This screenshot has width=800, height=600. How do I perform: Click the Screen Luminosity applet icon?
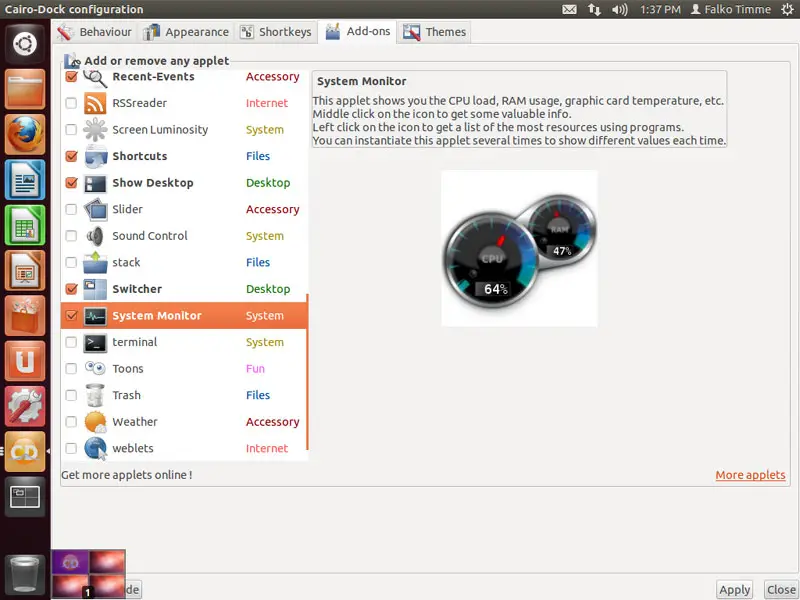point(95,130)
